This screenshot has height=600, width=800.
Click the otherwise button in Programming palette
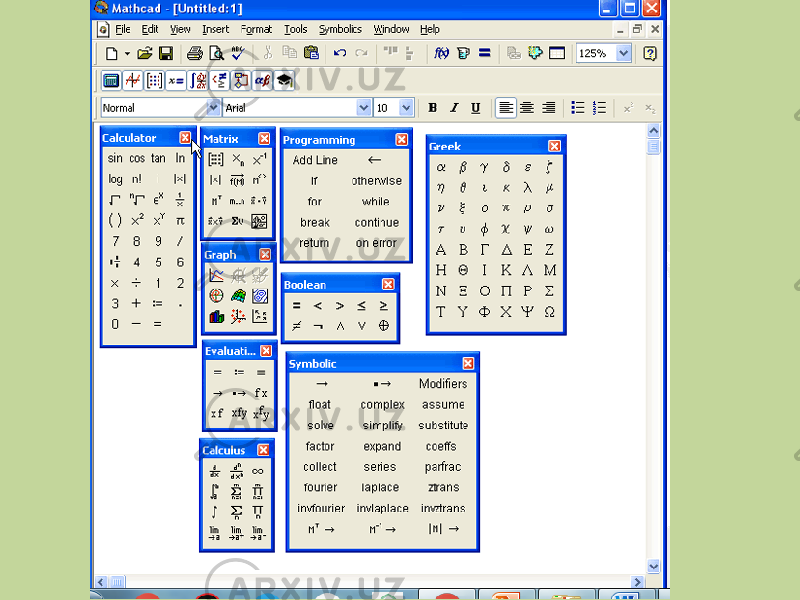click(377, 181)
